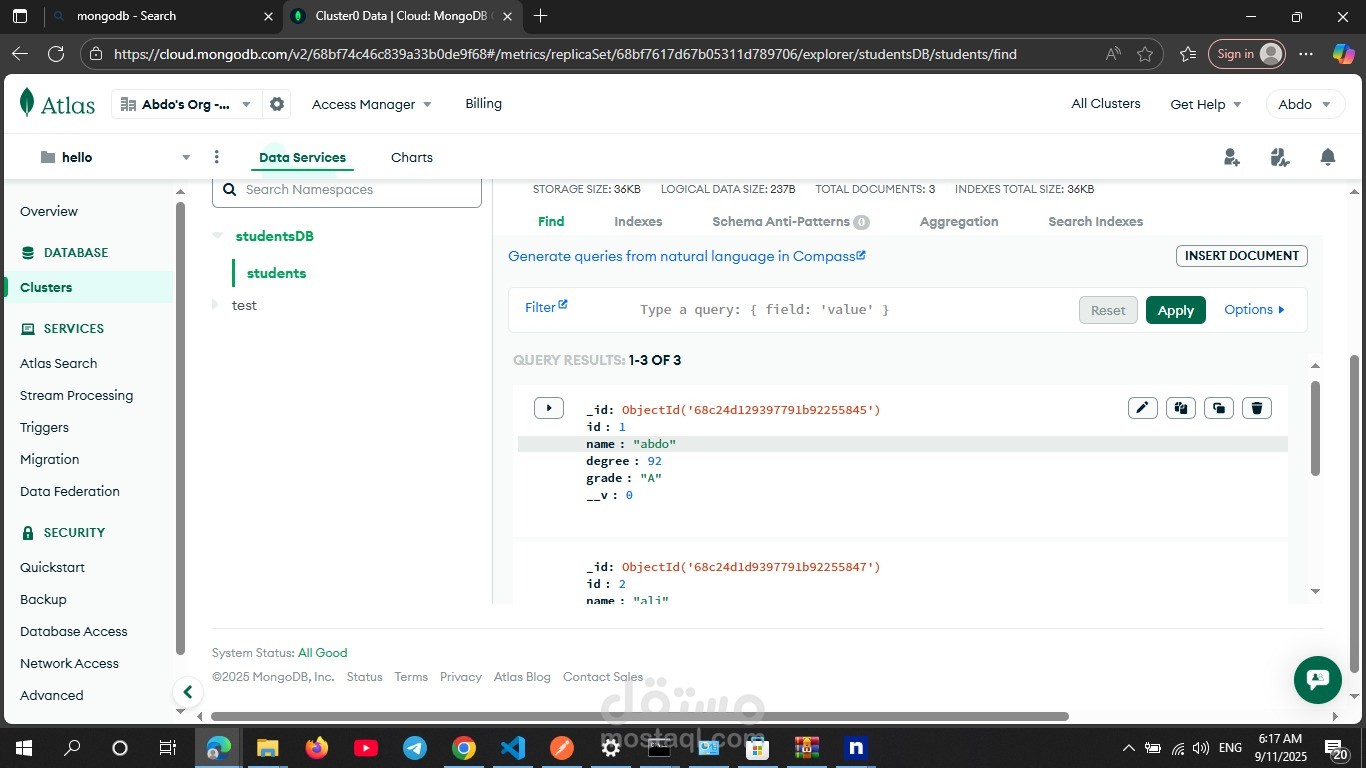Delete the abdo document with trash icon
The width and height of the screenshot is (1366, 768).
1256,408
